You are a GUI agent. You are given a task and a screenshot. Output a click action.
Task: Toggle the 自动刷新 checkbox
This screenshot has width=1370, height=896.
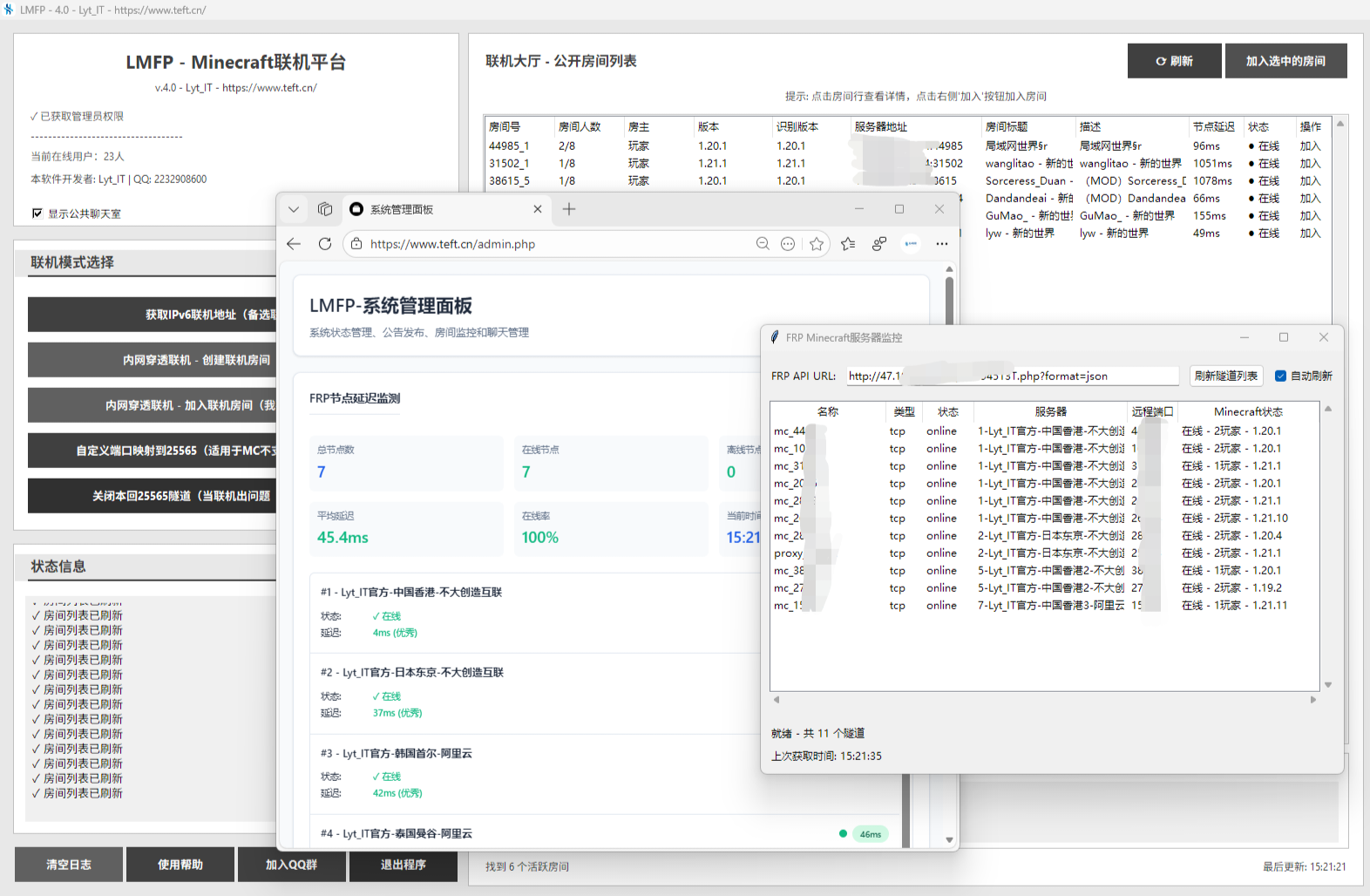pyautogui.click(x=1280, y=376)
